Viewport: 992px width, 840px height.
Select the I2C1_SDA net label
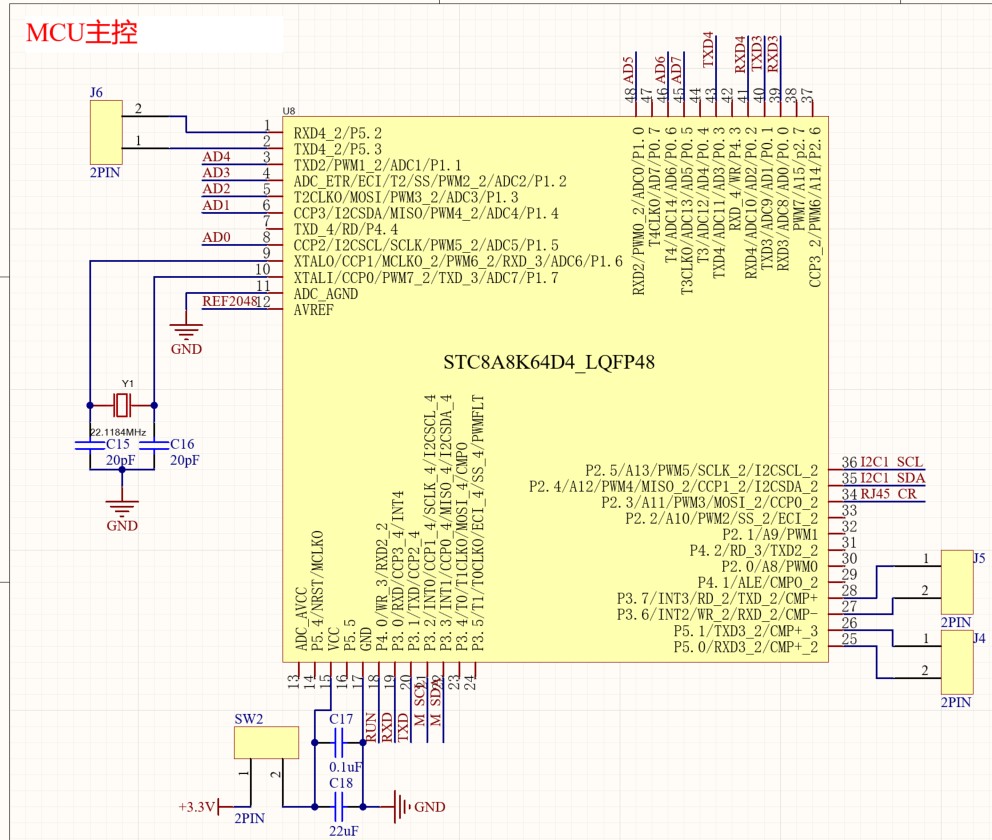pyautogui.click(x=893, y=478)
